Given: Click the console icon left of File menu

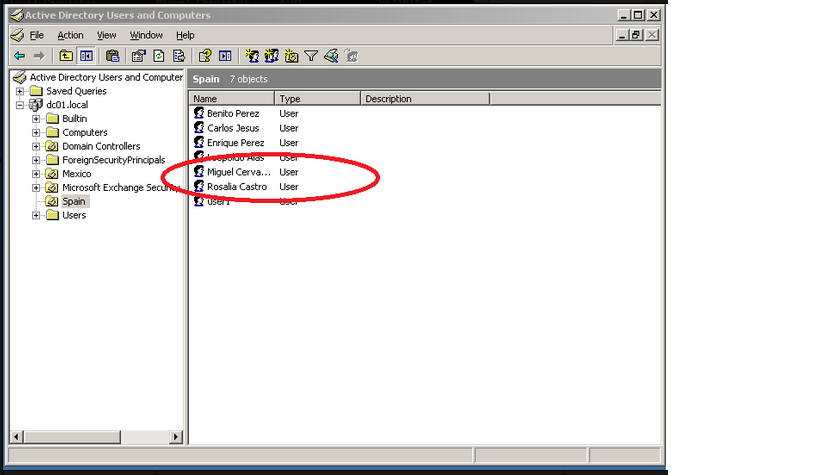Looking at the screenshot, I should coord(18,35).
